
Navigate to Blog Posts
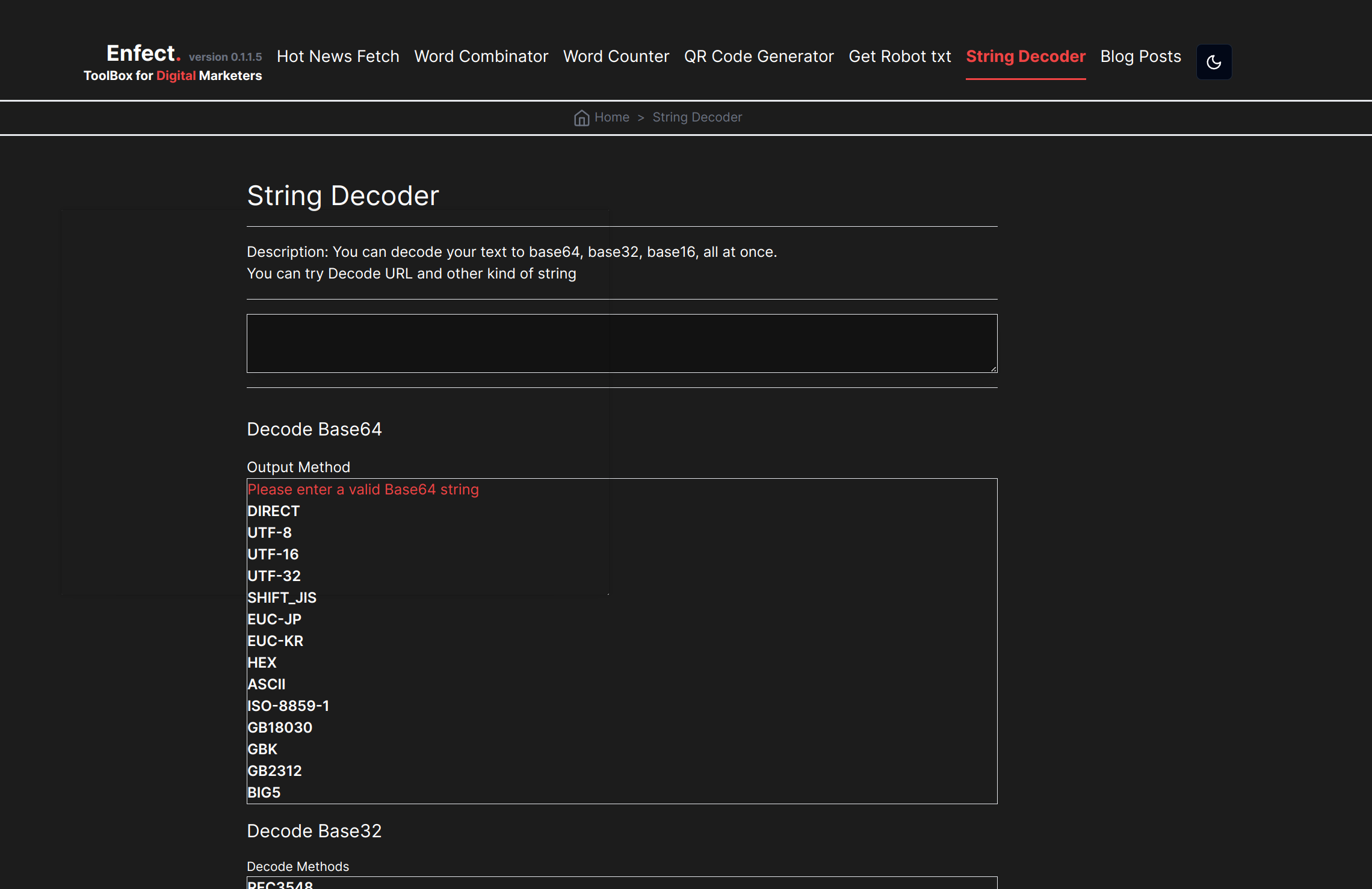1140,56
